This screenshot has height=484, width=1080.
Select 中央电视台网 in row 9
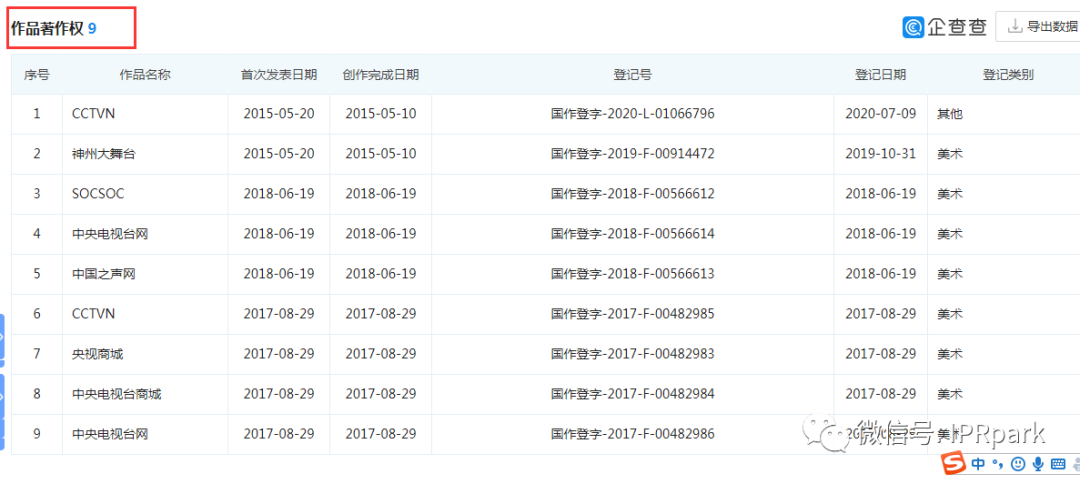pyautogui.click(x=110, y=434)
